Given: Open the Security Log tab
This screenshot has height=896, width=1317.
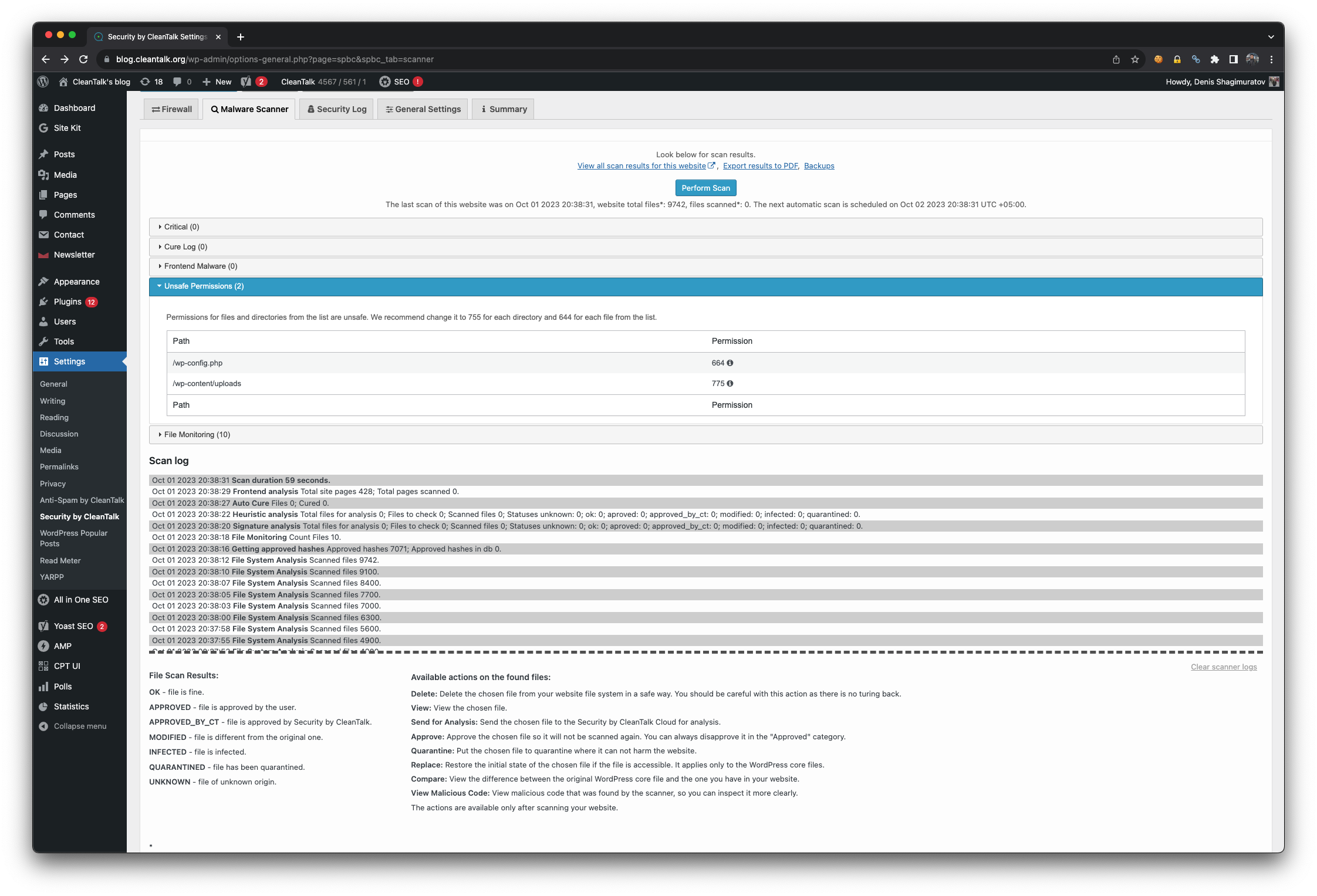Looking at the screenshot, I should (337, 109).
